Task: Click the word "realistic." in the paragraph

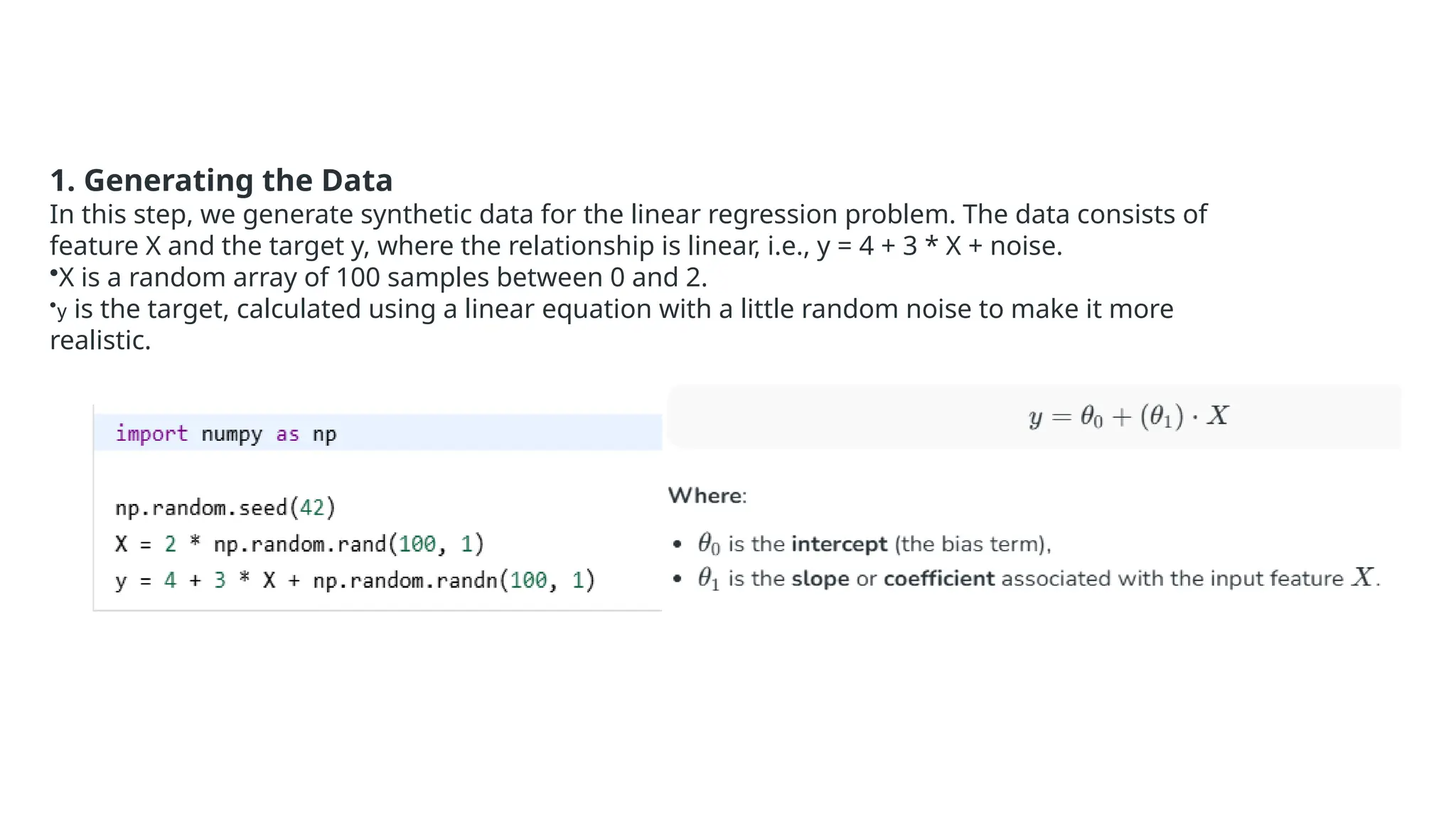Action: coord(100,341)
